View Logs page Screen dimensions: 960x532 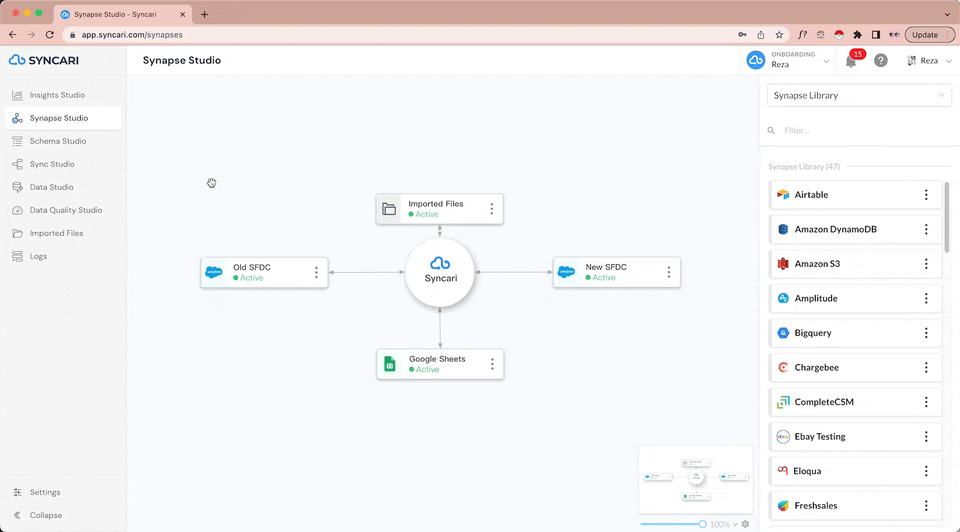coord(38,257)
